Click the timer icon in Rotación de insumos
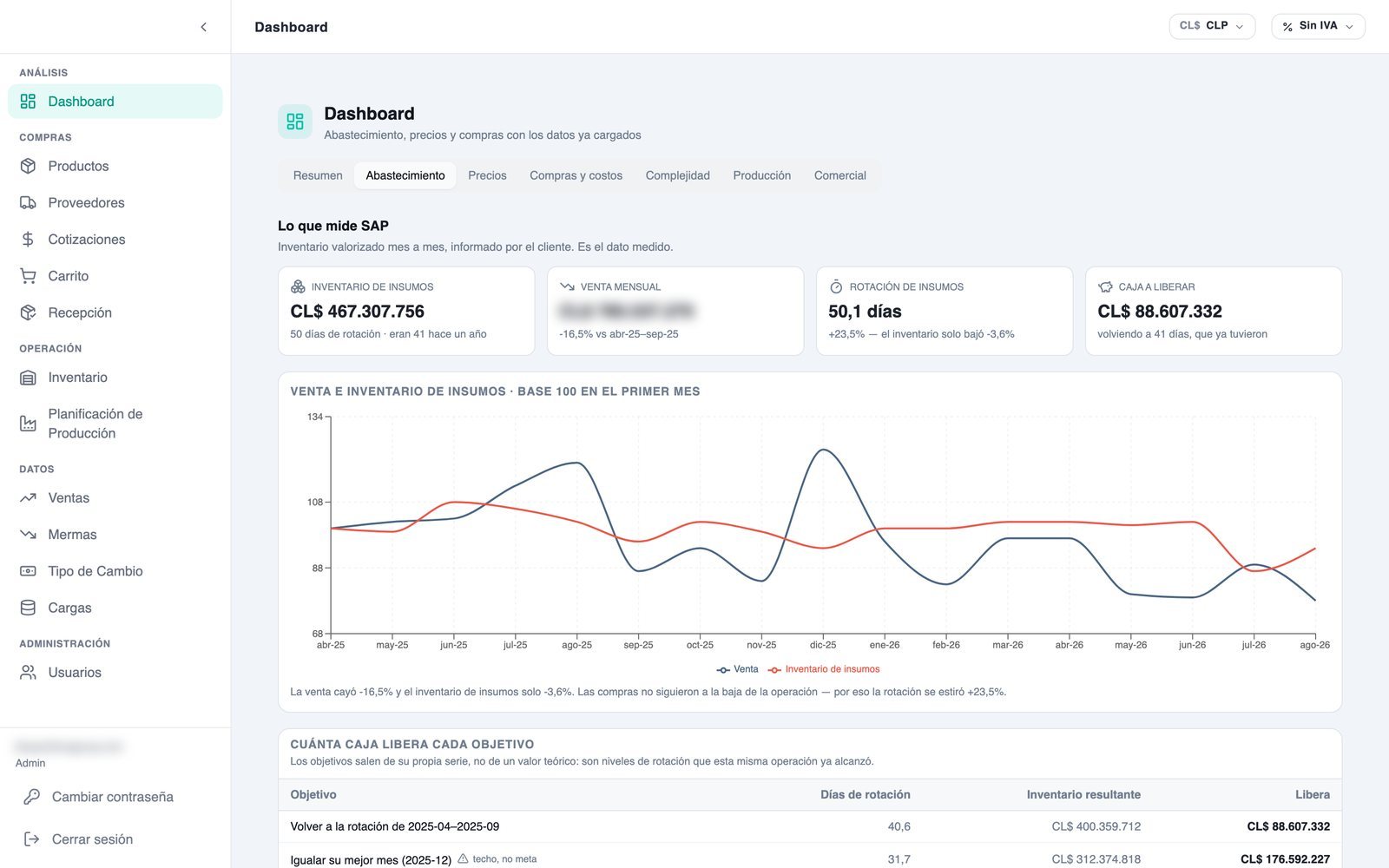This screenshot has height=868, width=1389. (x=836, y=286)
